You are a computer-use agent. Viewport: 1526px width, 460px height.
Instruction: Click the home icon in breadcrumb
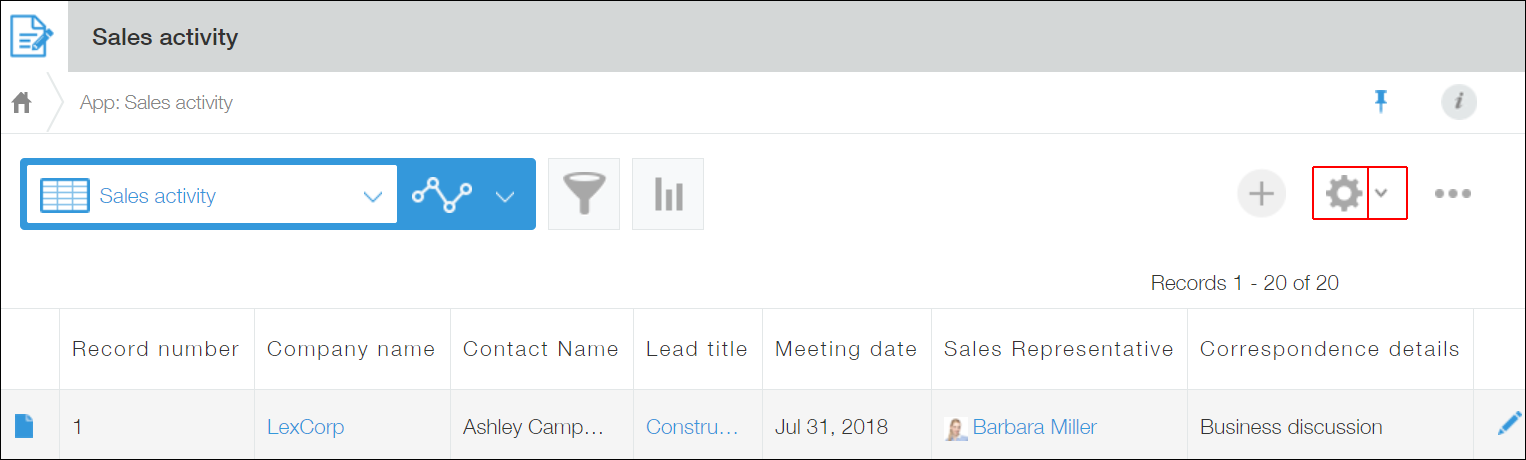pyautogui.click(x=21, y=102)
